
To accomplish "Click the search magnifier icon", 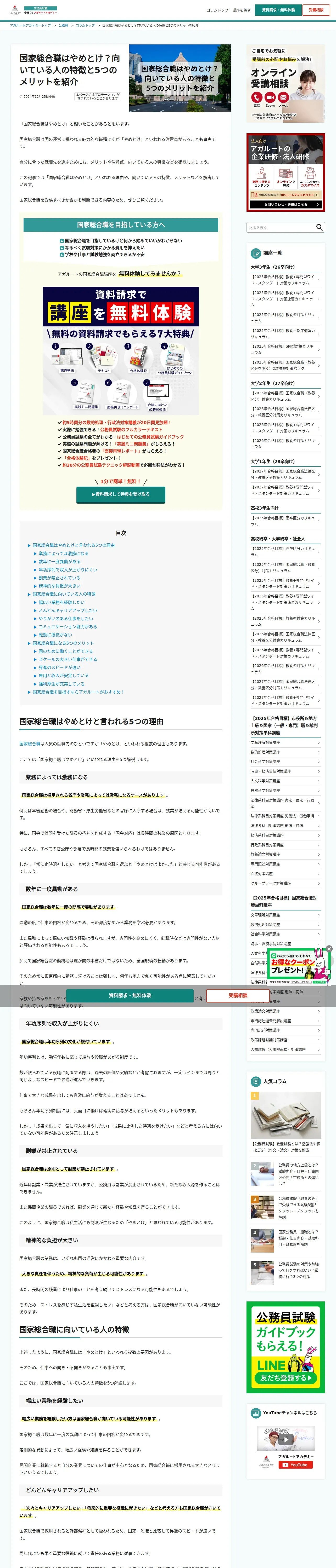I will (x=320, y=227).
